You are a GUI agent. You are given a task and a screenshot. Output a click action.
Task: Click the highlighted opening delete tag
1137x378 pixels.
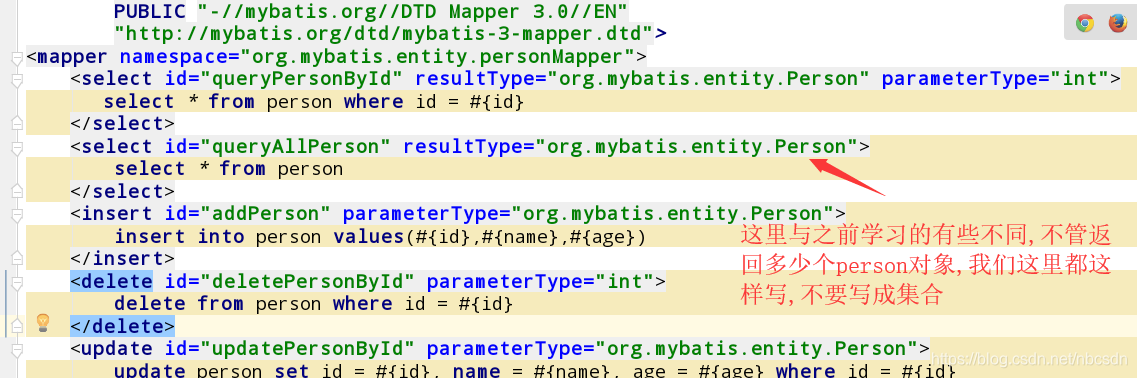[112, 281]
